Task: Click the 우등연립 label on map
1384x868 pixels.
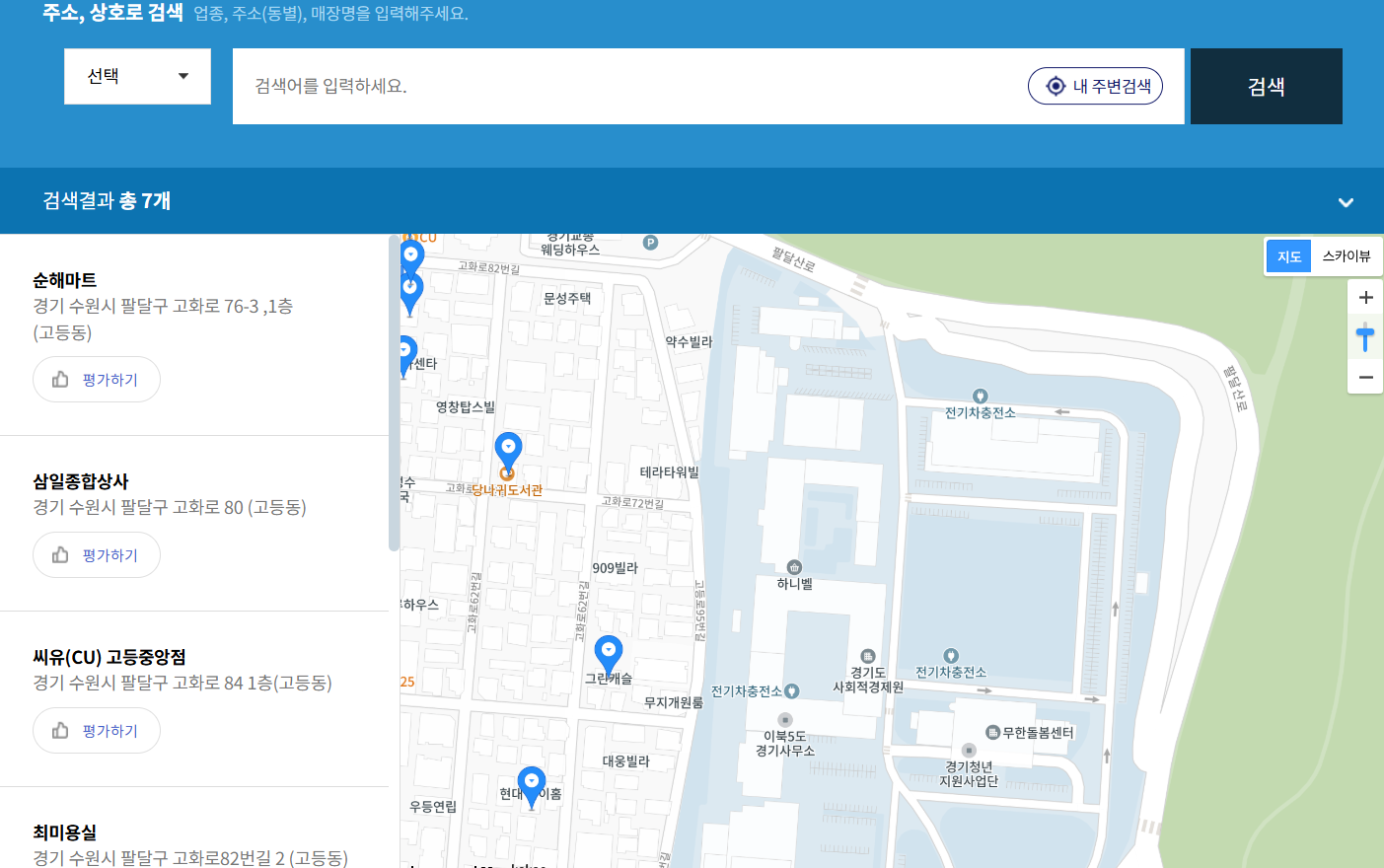Action: pos(433,807)
